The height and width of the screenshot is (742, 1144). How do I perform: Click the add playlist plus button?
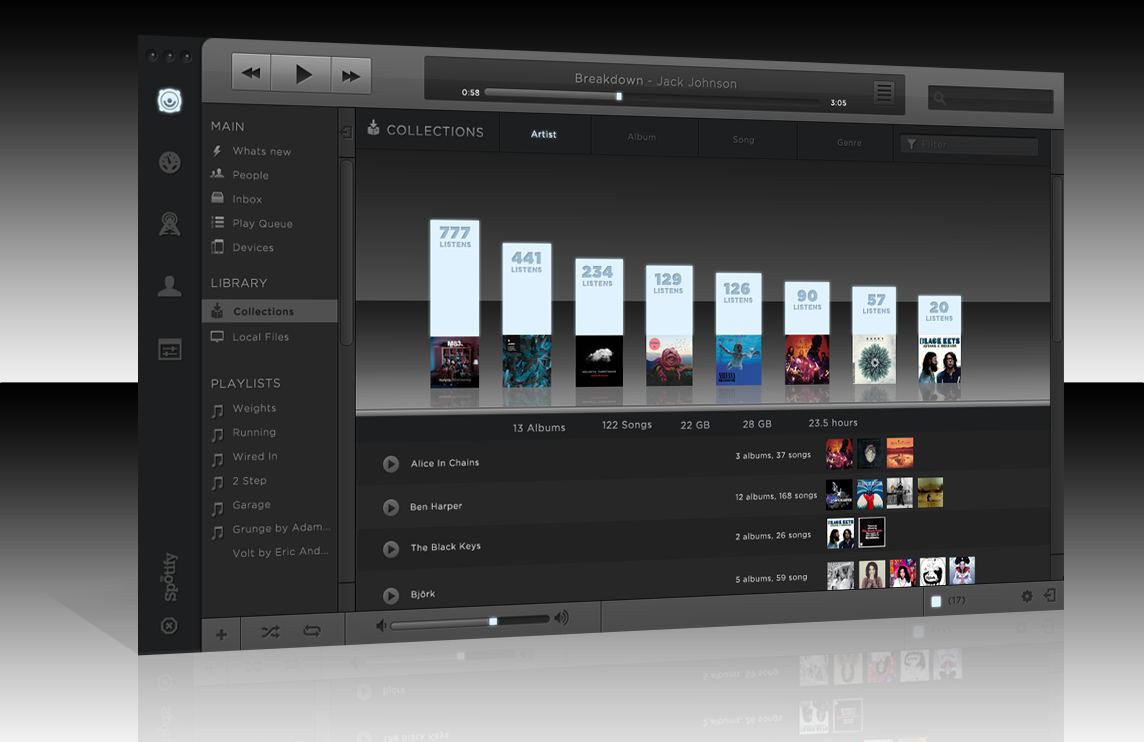(x=221, y=634)
